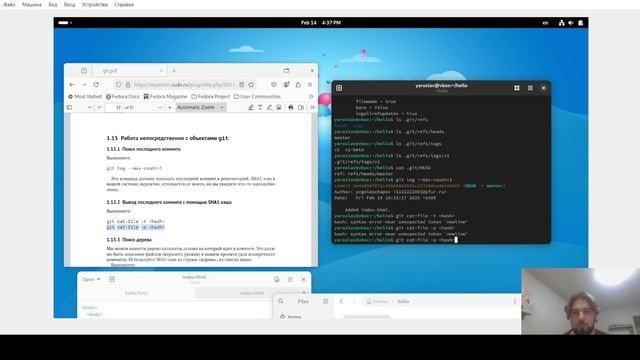Go to previous page in PDF viewer
The width and height of the screenshot is (640, 360).
click(x=89, y=107)
